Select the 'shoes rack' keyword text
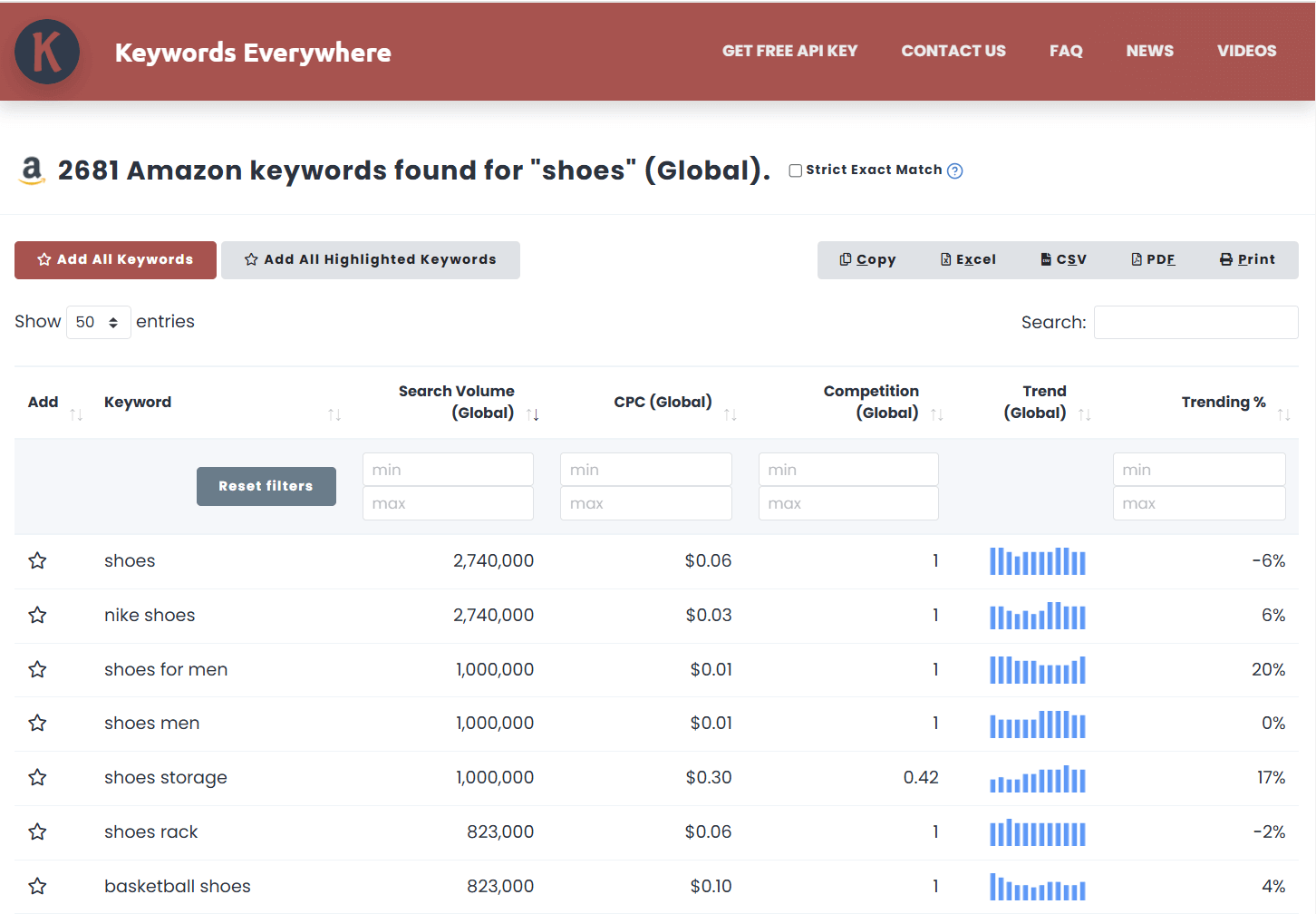The width and height of the screenshot is (1316, 914). point(150,831)
